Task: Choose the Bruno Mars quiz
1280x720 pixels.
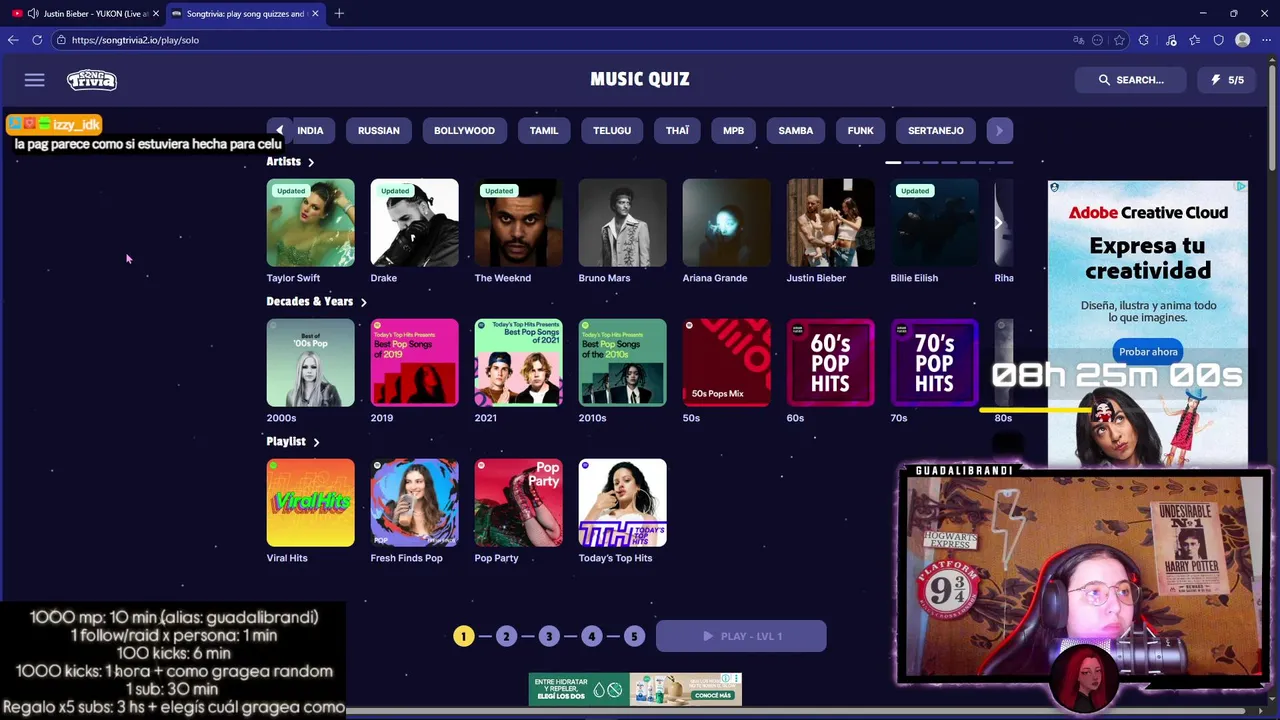Action: [622, 223]
